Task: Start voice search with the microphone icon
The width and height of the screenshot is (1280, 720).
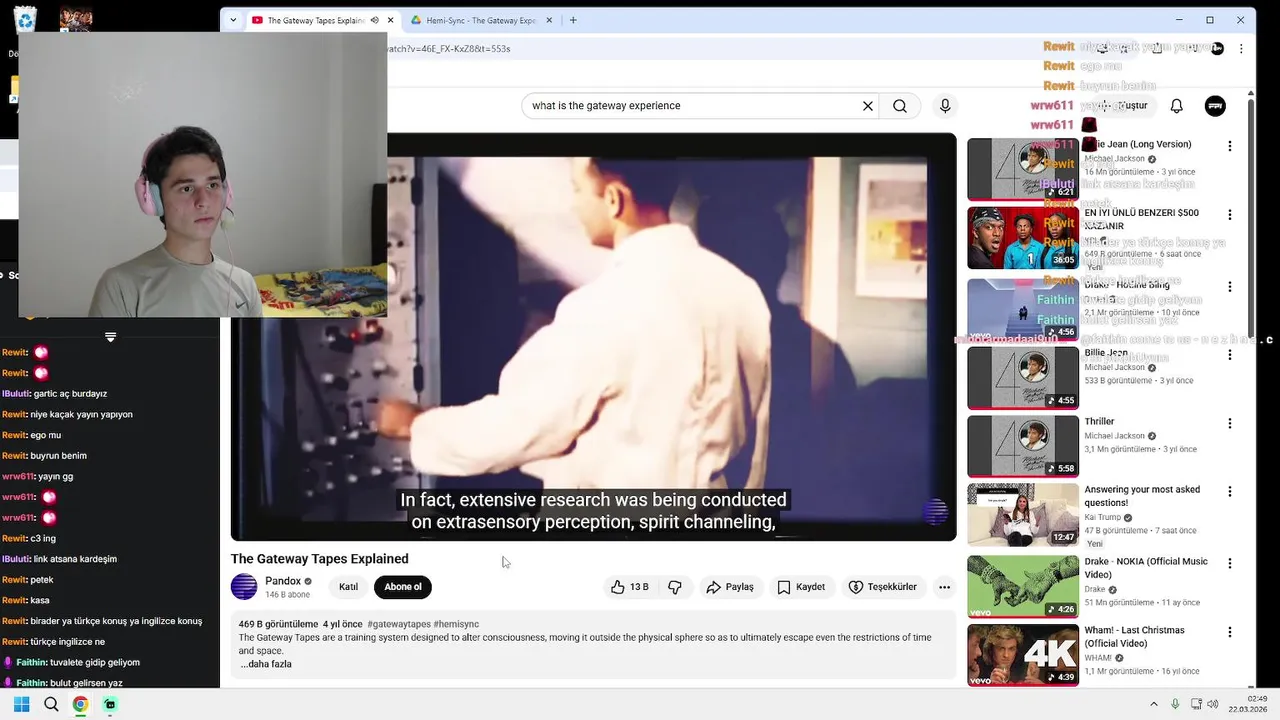Action: coord(945,106)
